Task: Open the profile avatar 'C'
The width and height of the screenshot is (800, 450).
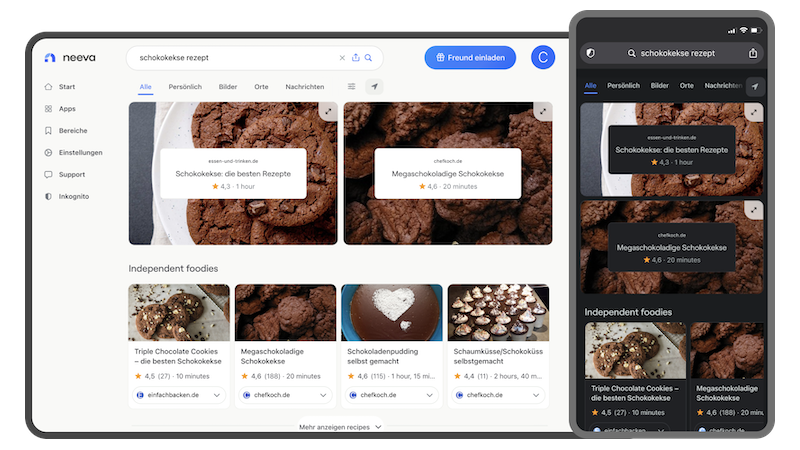Action: pos(543,57)
